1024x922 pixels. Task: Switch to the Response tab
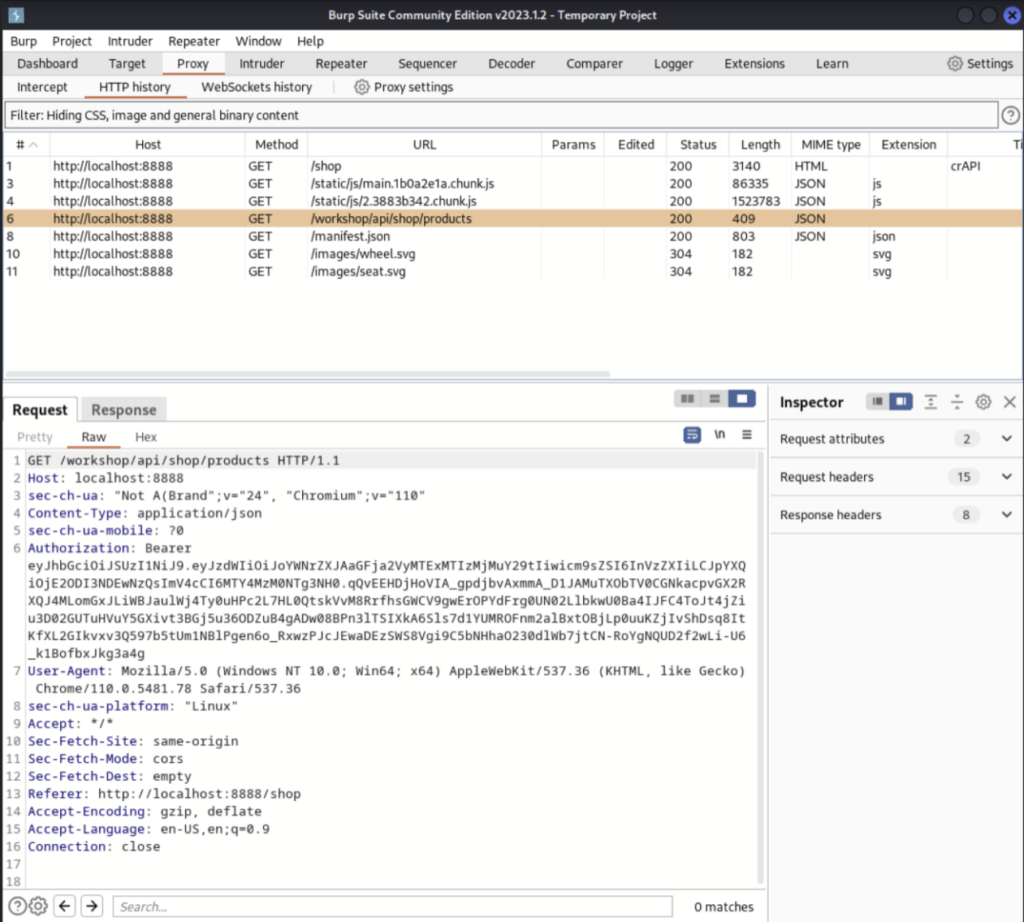[x=123, y=409]
